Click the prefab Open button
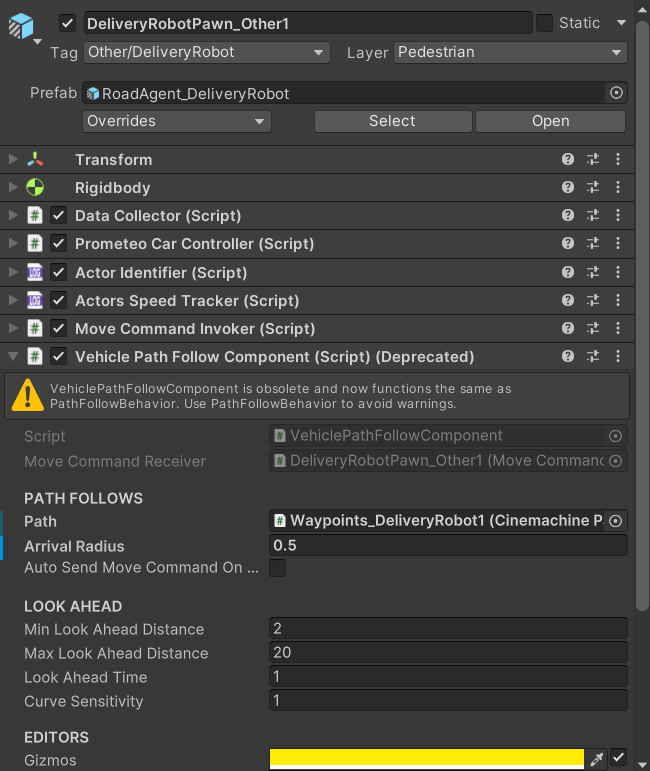Image resolution: width=650 pixels, height=771 pixels. coord(551,121)
